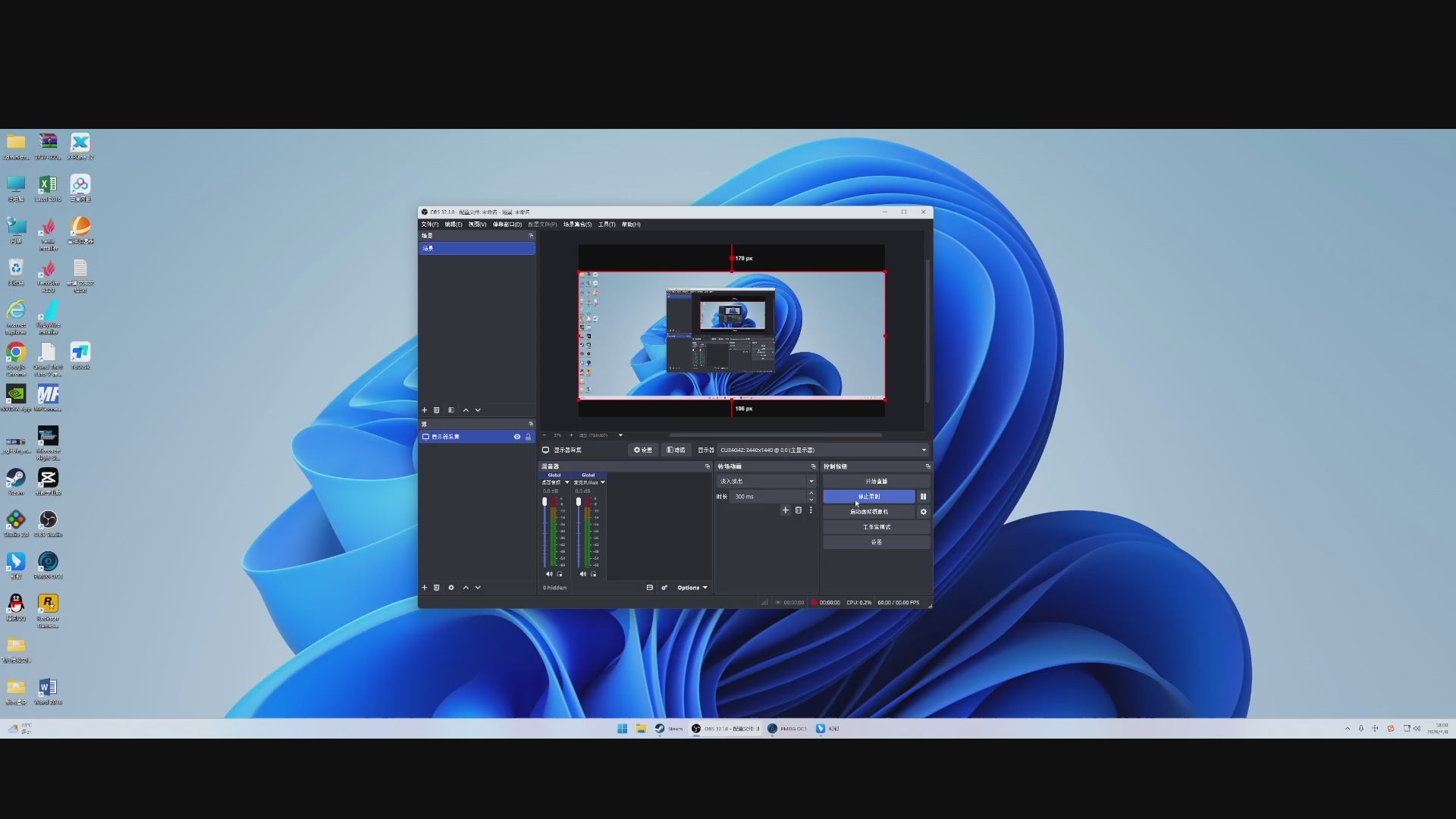Click 设置 button in Controls panel
Screen dimensions: 1456x819
(x=877, y=542)
